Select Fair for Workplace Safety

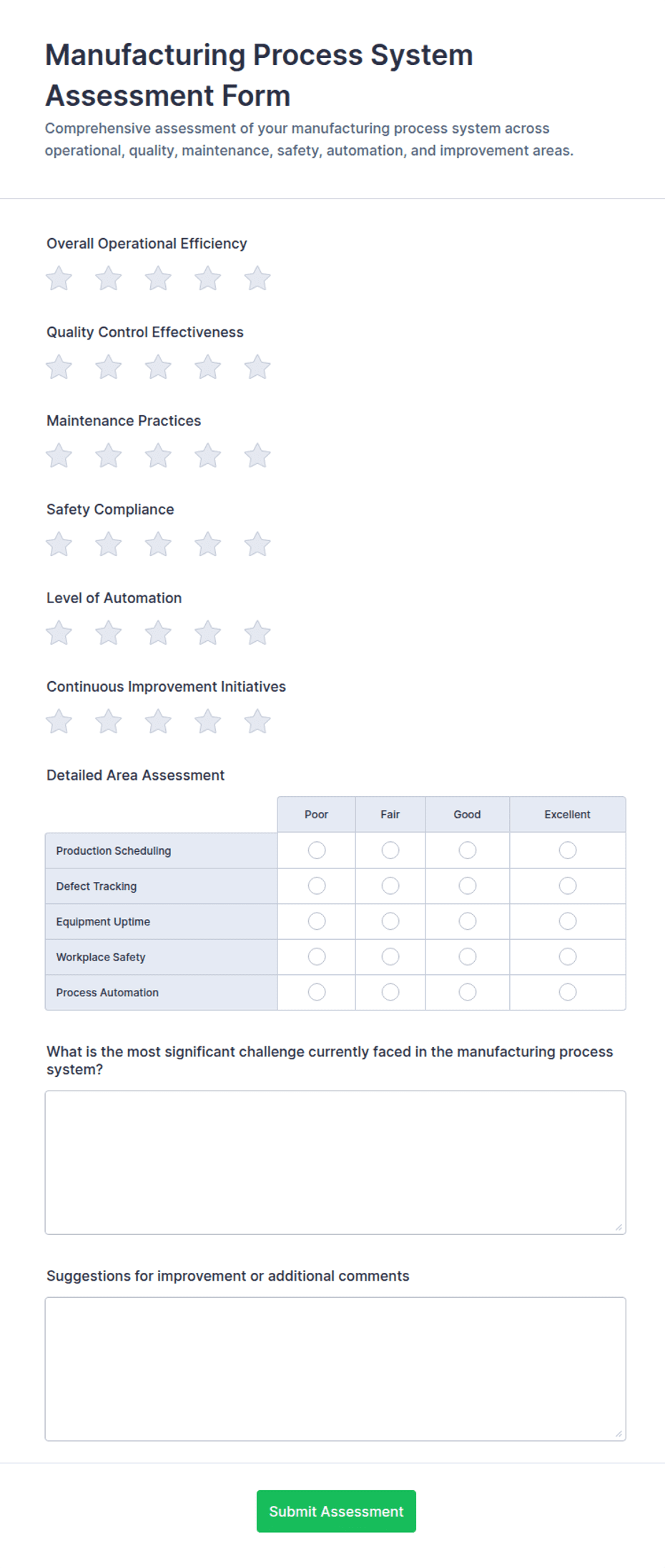coord(390,956)
